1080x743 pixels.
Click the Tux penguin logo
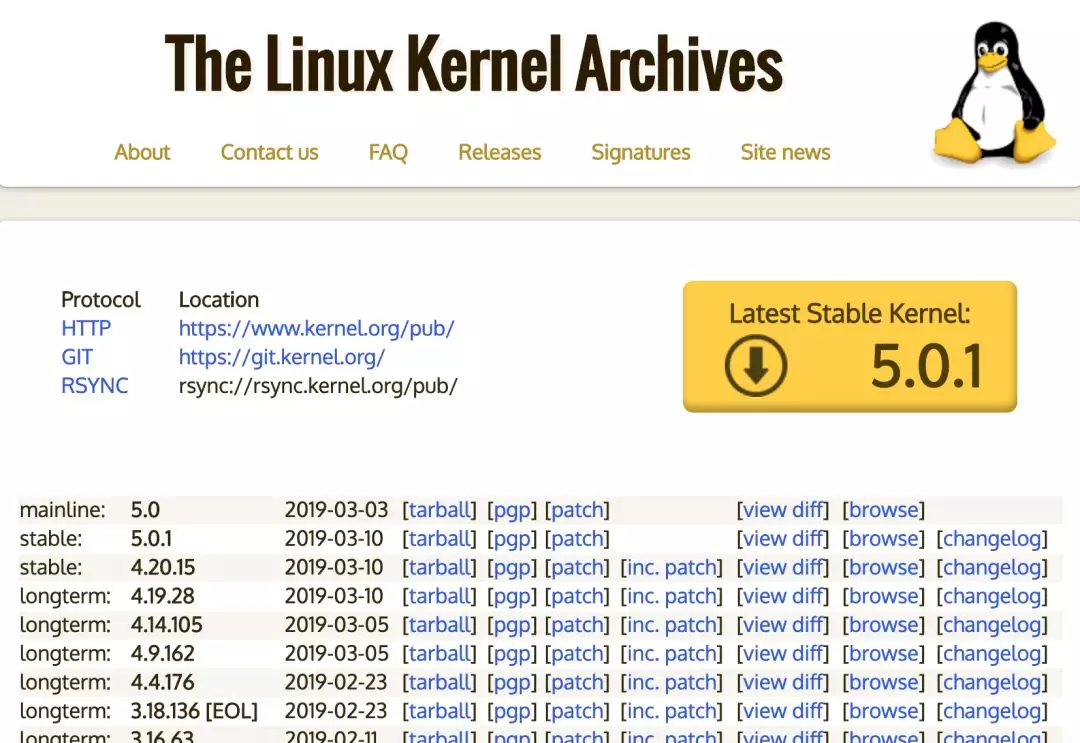click(x=994, y=93)
